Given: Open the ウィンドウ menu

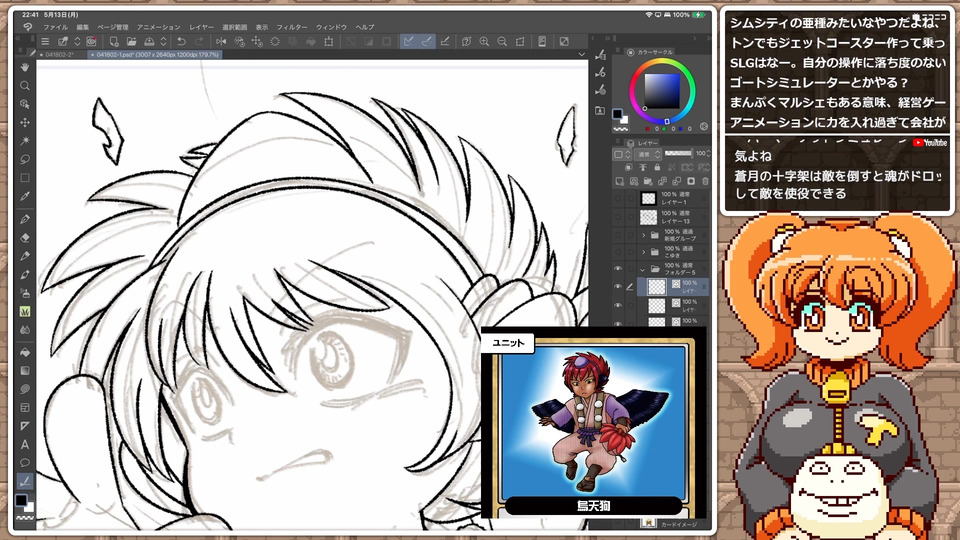Looking at the screenshot, I should (x=331, y=28).
